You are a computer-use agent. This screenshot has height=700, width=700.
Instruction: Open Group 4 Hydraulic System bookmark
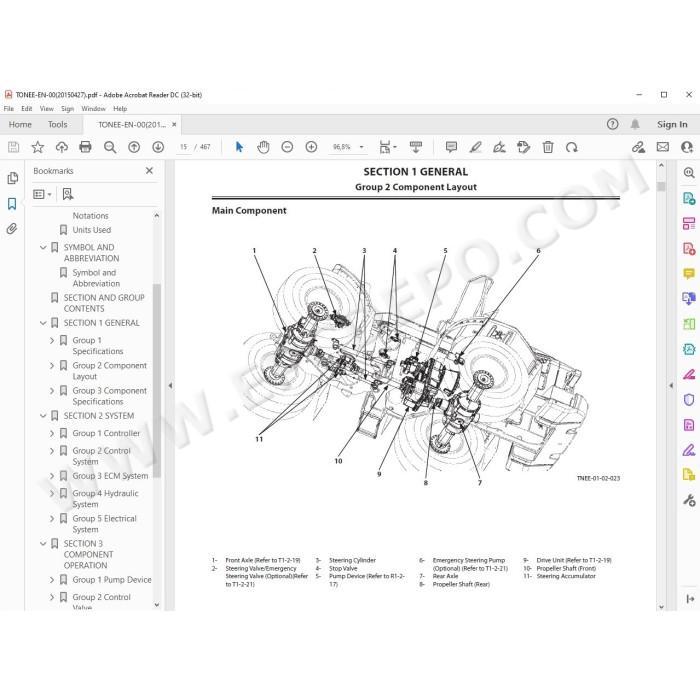[105, 499]
